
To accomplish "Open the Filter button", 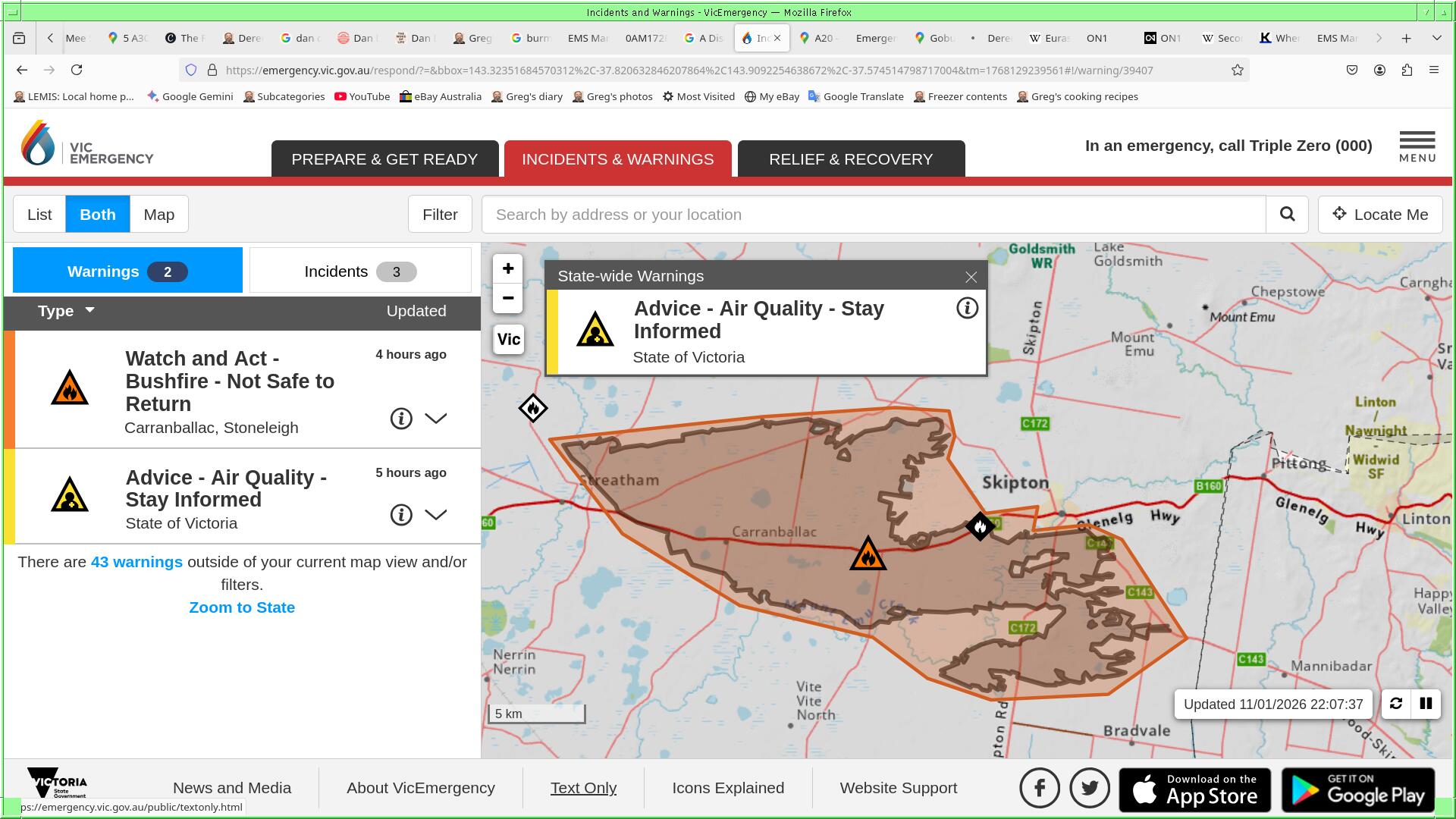I will [440, 215].
